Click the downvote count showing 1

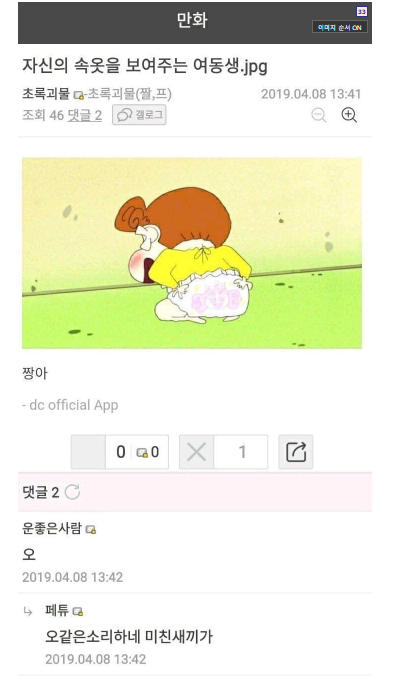tap(241, 452)
